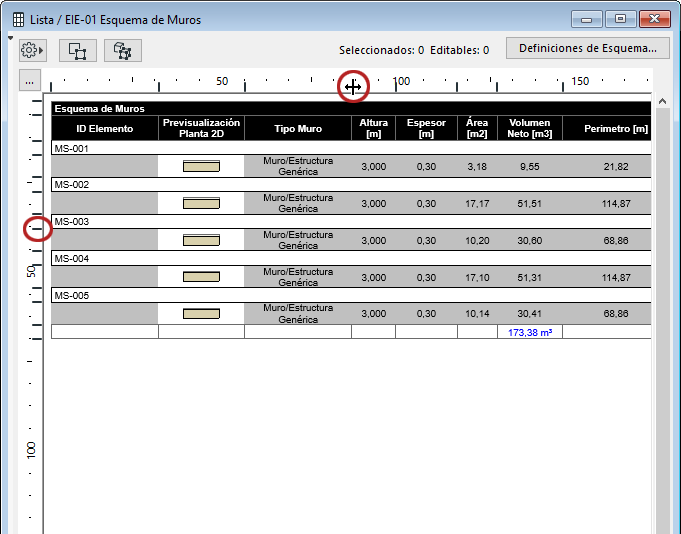Click the select-in-2D toolbar icon
The image size is (681, 534).
coord(78,50)
